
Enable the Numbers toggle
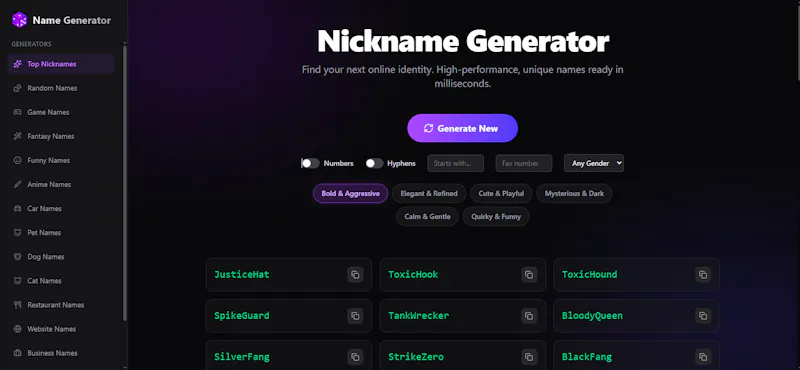310,163
